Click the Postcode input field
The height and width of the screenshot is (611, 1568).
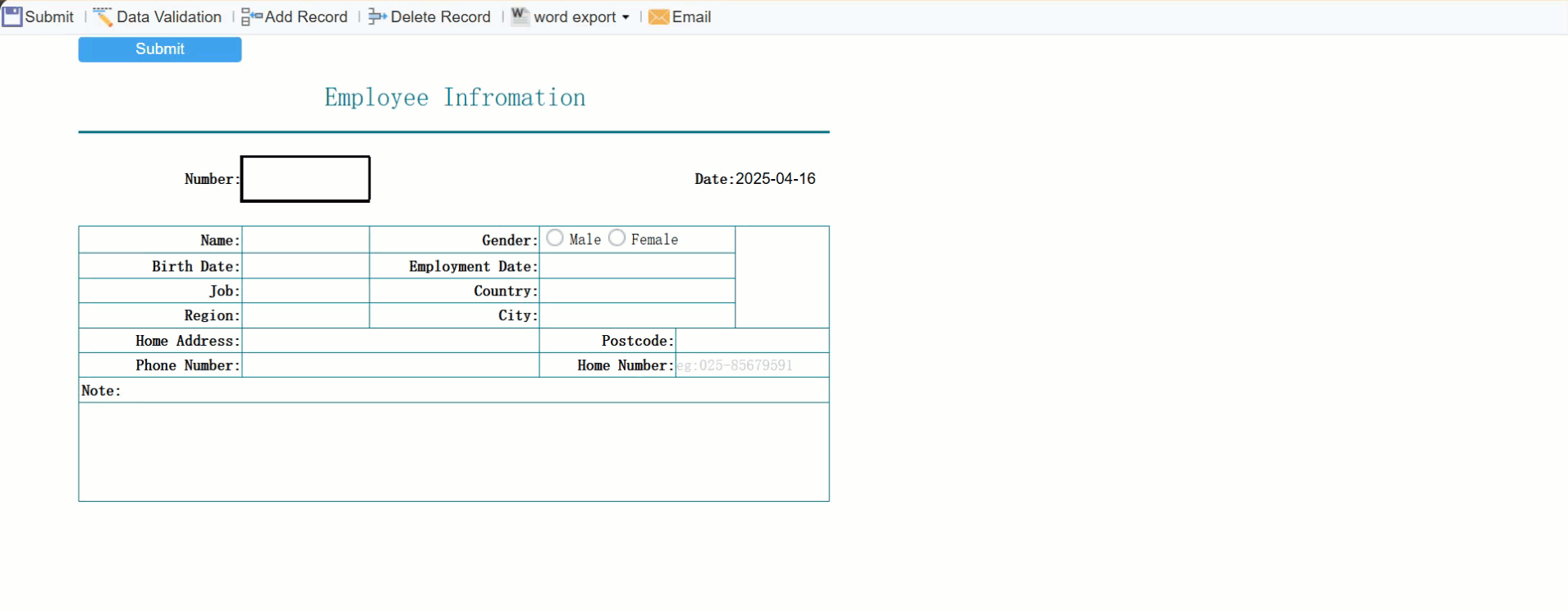pos(752,341)
